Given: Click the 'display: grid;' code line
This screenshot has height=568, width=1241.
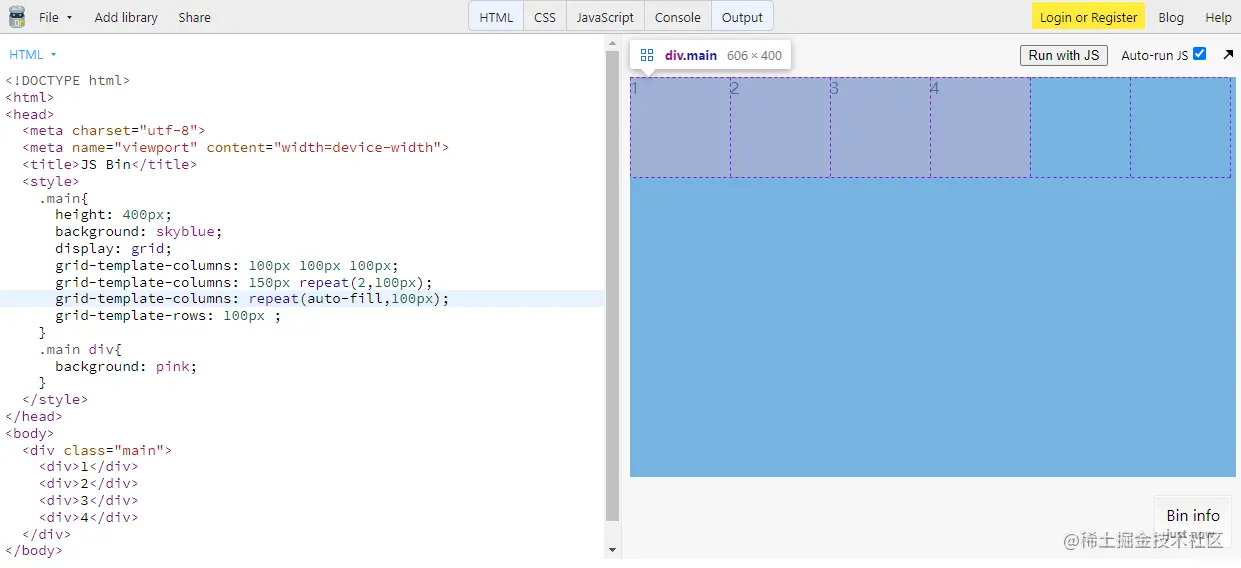Looking at the screenshot, I should click(x=113, y=248).
